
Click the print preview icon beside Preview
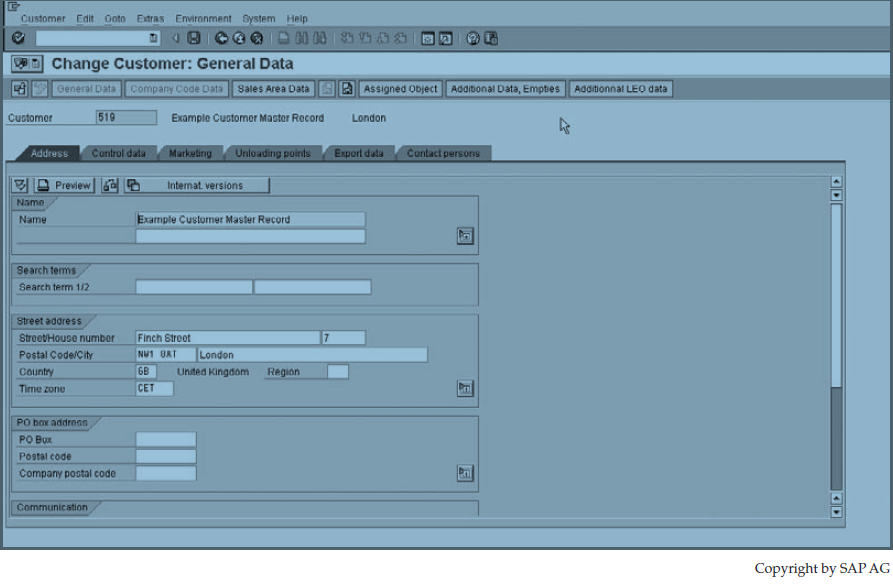pos(108,184)
